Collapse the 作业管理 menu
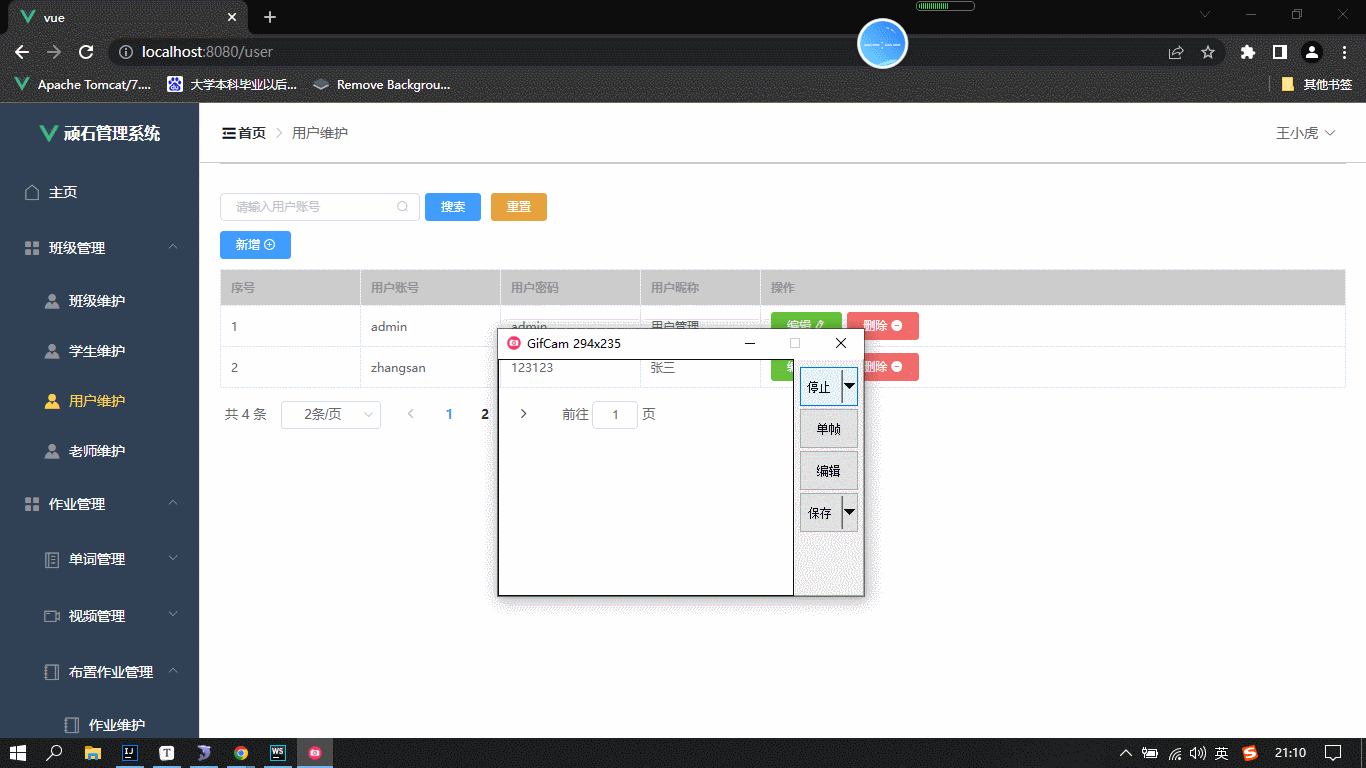The image size is (1366, 768). pyautogui.click(x=100, y=504)
